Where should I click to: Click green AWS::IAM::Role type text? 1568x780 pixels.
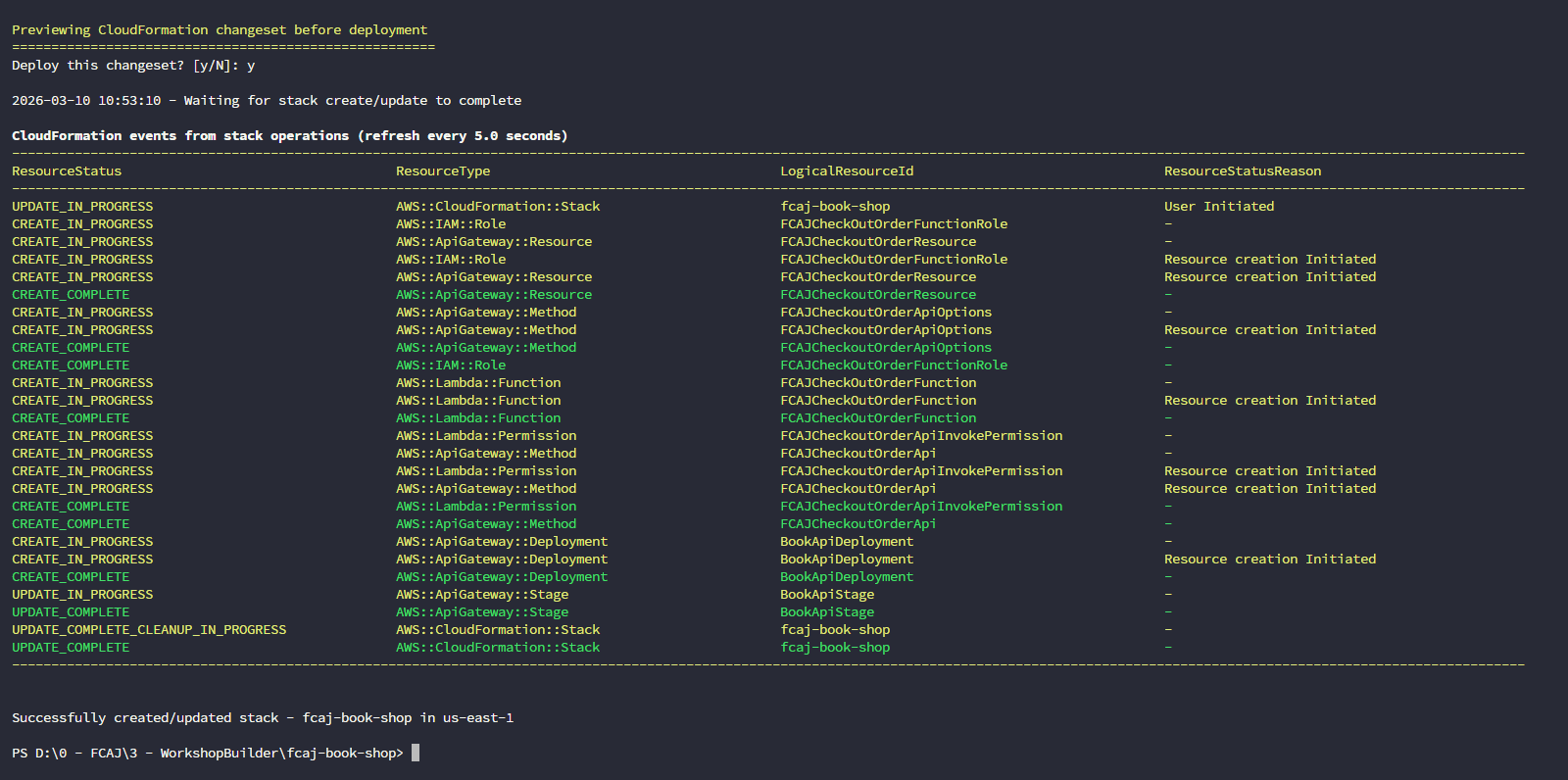tap(451, 365)
